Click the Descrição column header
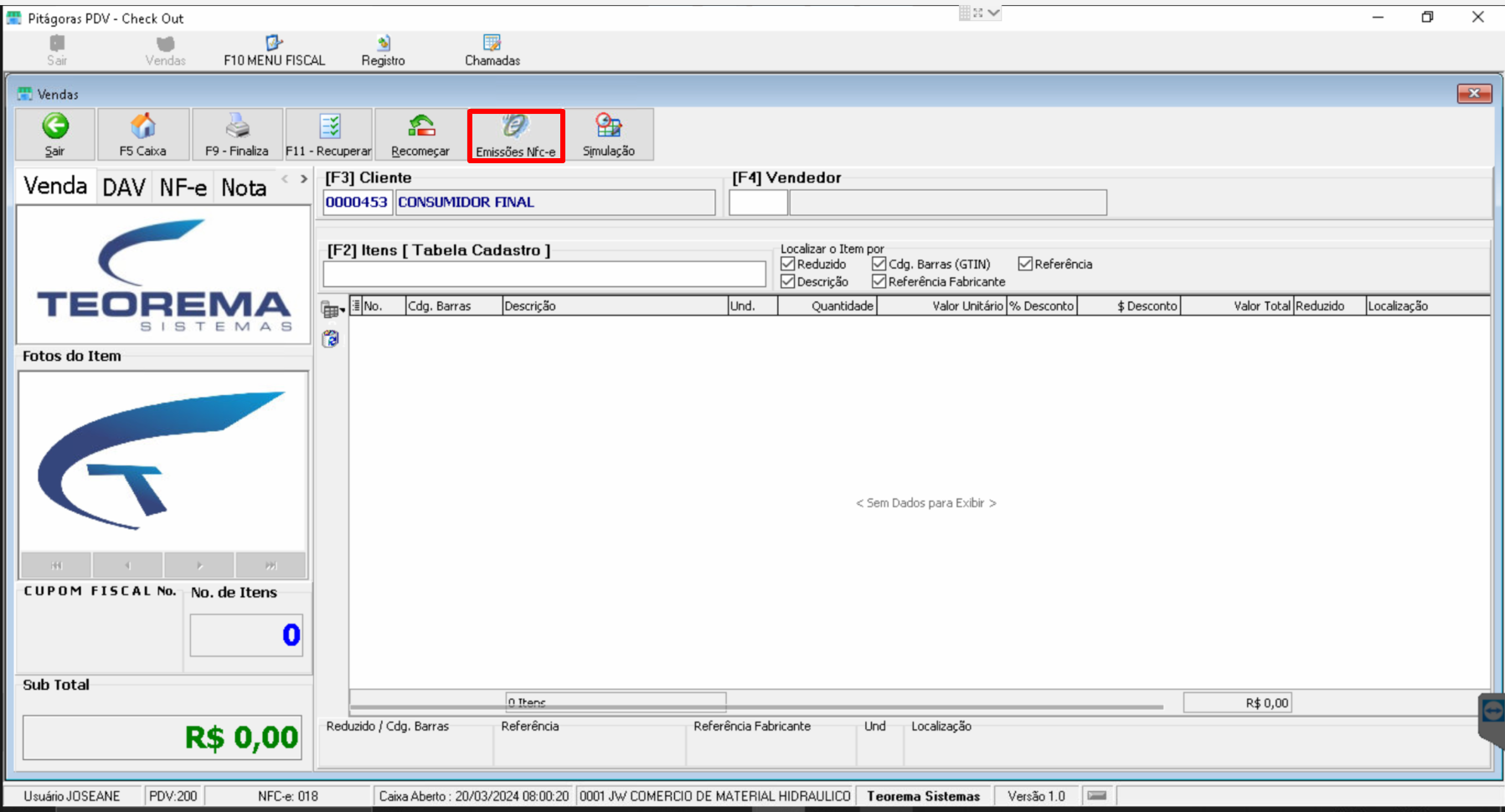 point(615,306)
